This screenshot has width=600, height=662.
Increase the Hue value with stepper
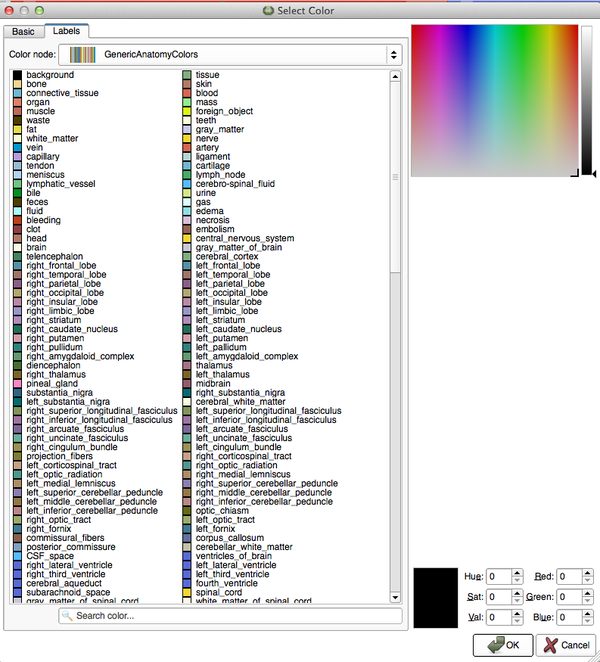point(516,573)
